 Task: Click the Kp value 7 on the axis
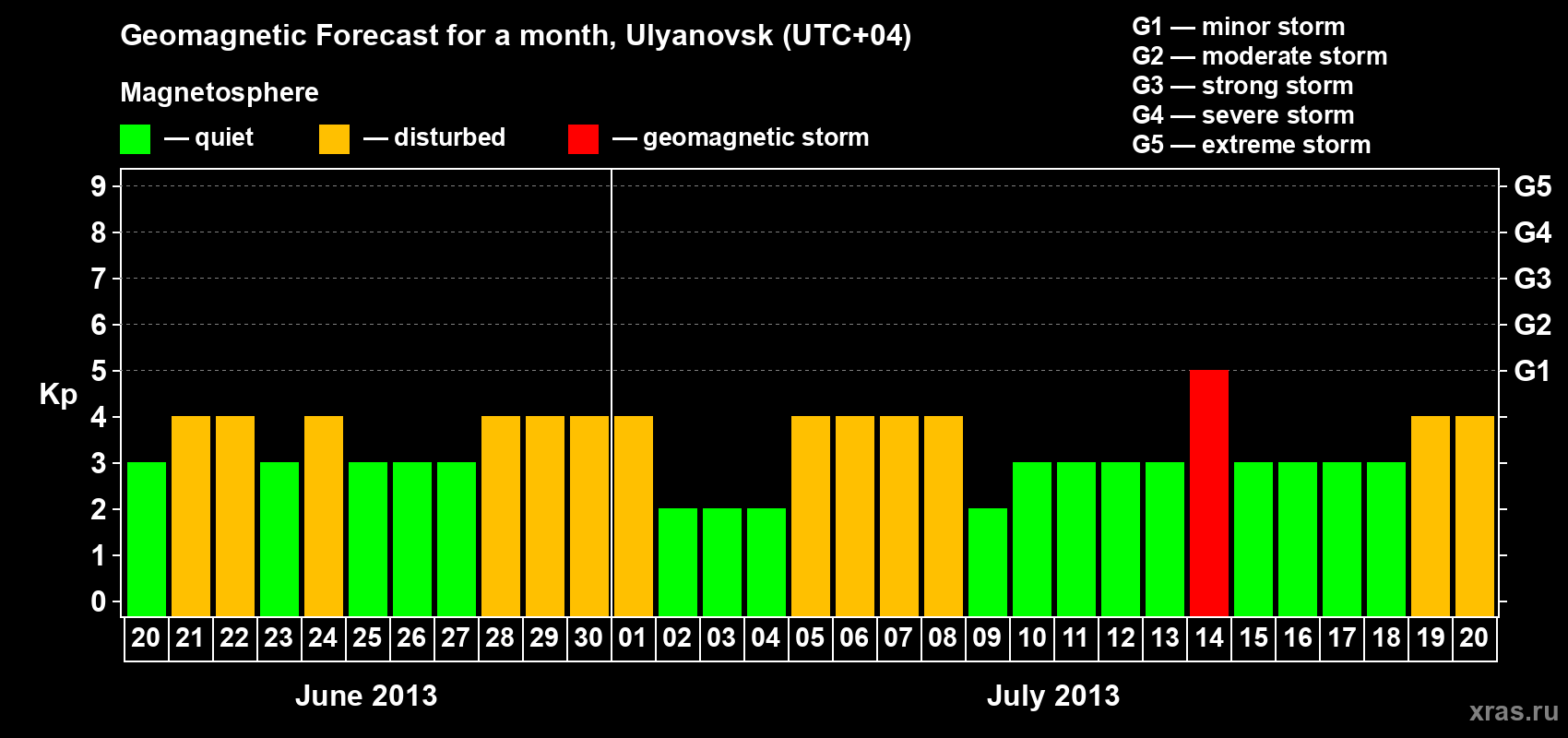[x=99, y=279]
